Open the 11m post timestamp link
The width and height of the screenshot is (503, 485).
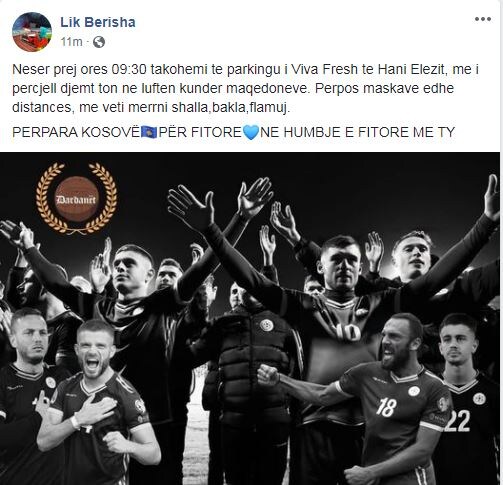[71, 42]
